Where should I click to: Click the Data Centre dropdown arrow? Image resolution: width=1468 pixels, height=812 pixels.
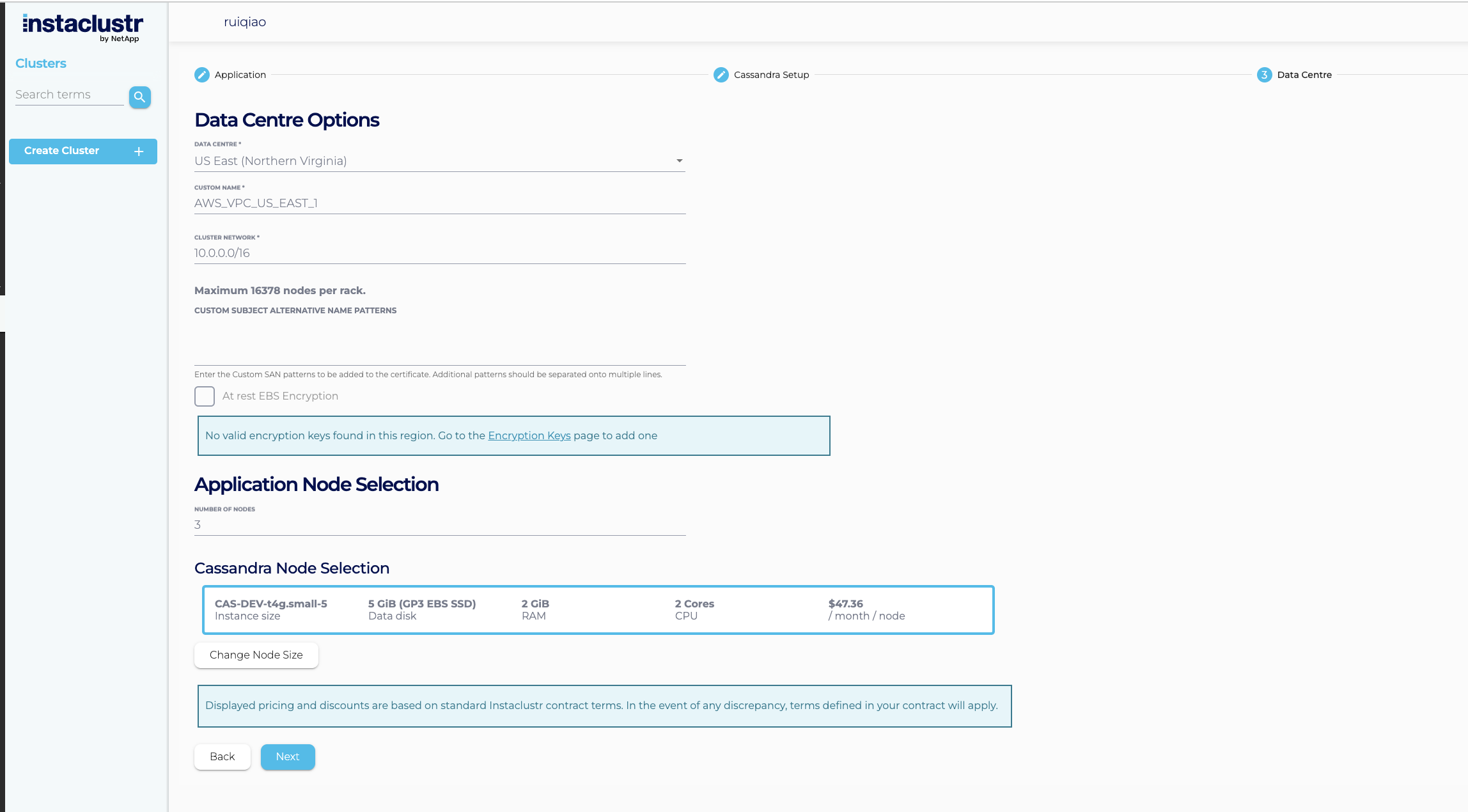pyautogui.click(x=679, y=161)
